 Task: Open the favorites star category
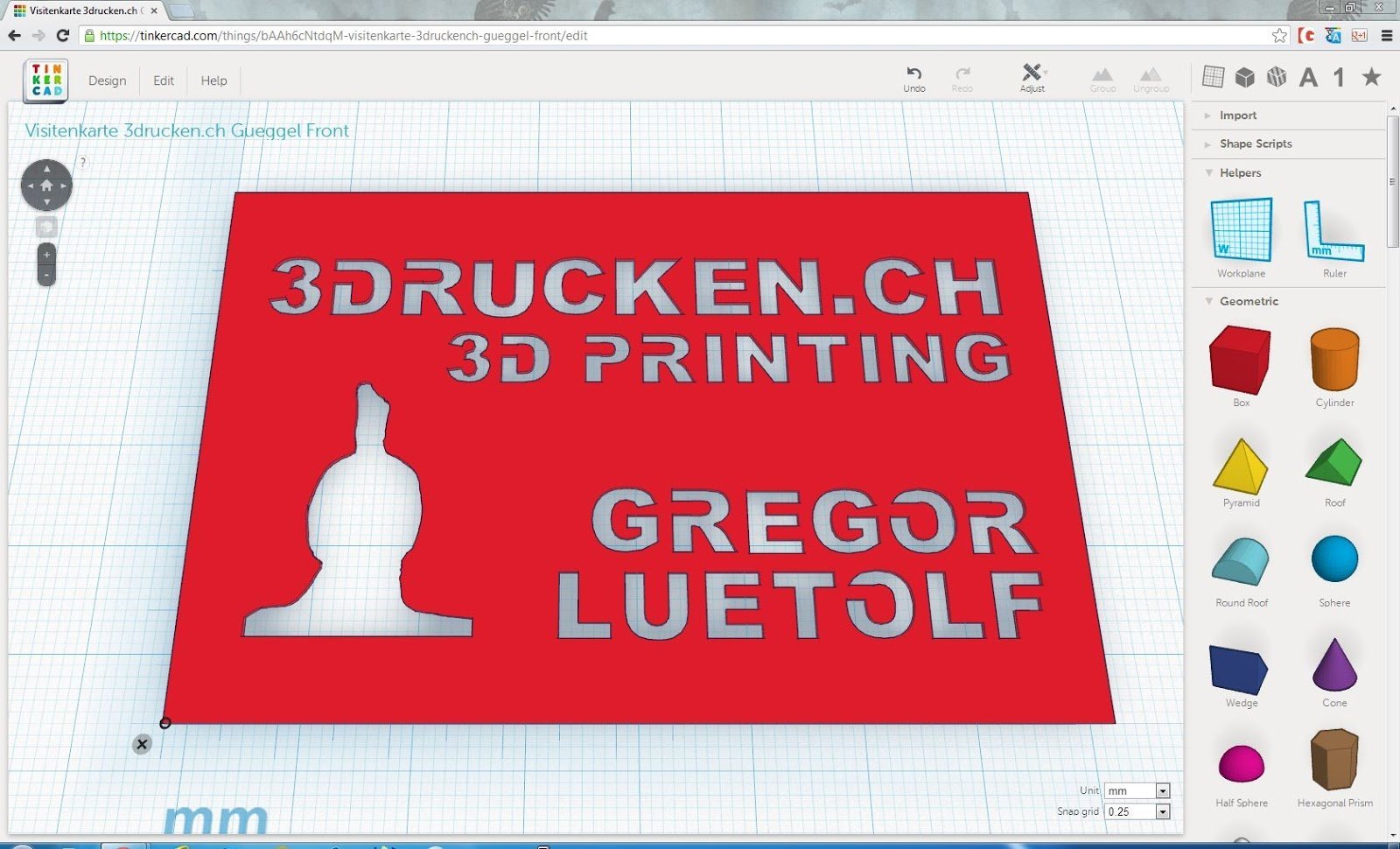(1372, 77)
